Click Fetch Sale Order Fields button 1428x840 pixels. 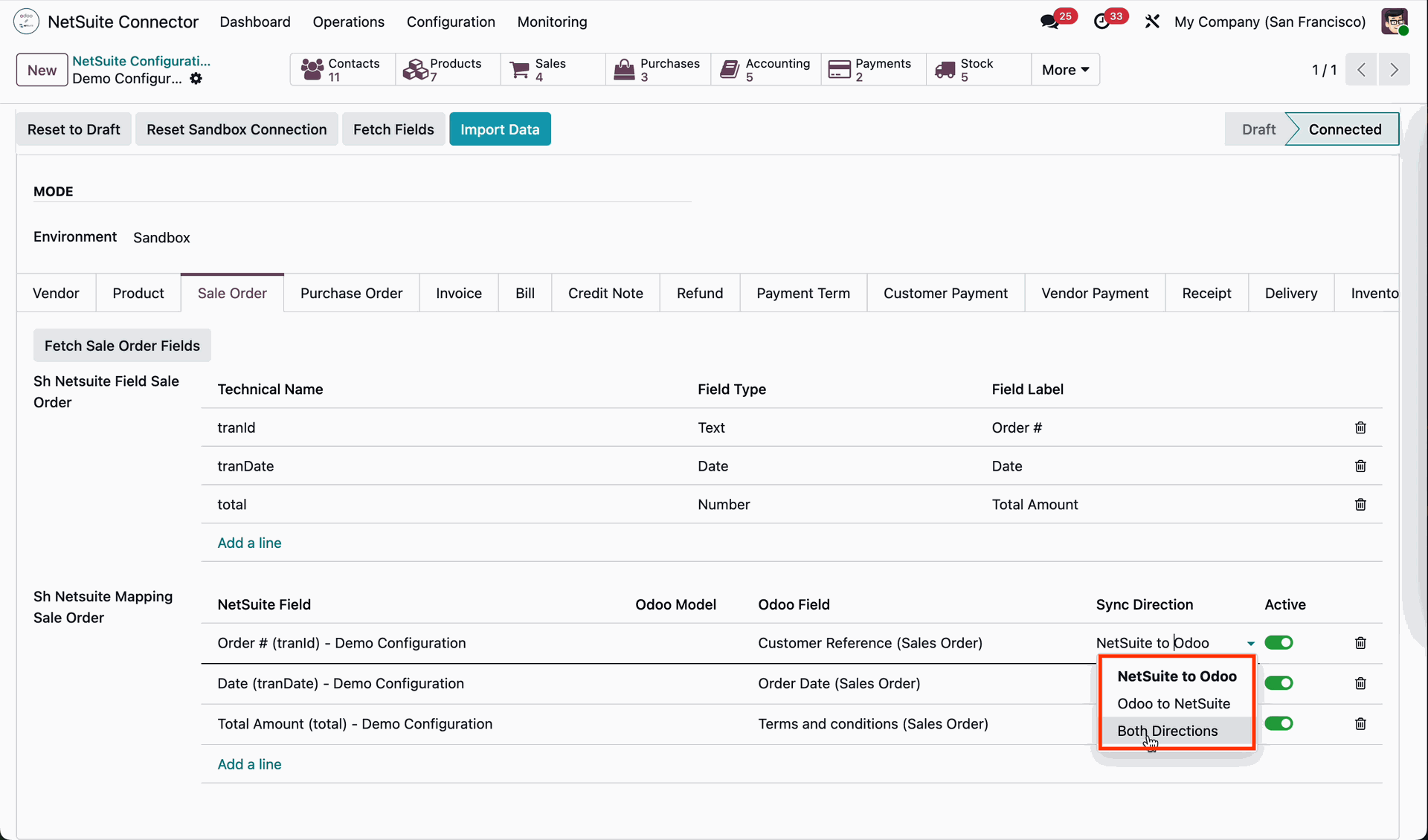pyautogui.click(x=122, y=346)
